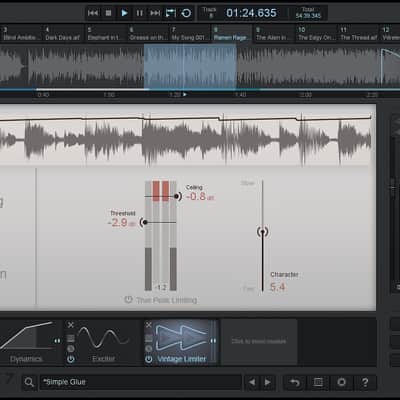The image size is (400, 400).
Task: Toggle True Peak Limiting power button
Action: pos(128,299)
